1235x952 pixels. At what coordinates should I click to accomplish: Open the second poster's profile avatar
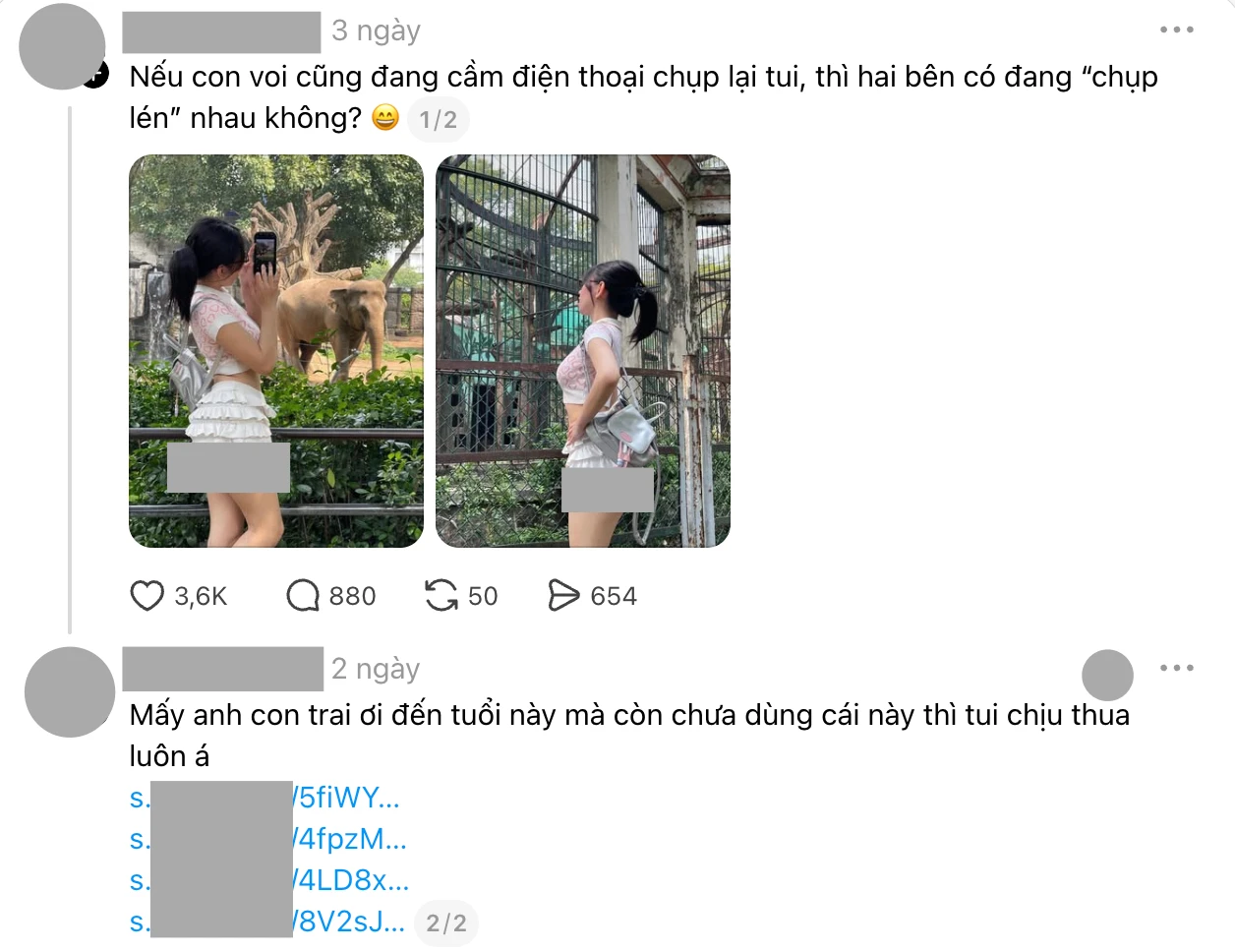point(70,692)
